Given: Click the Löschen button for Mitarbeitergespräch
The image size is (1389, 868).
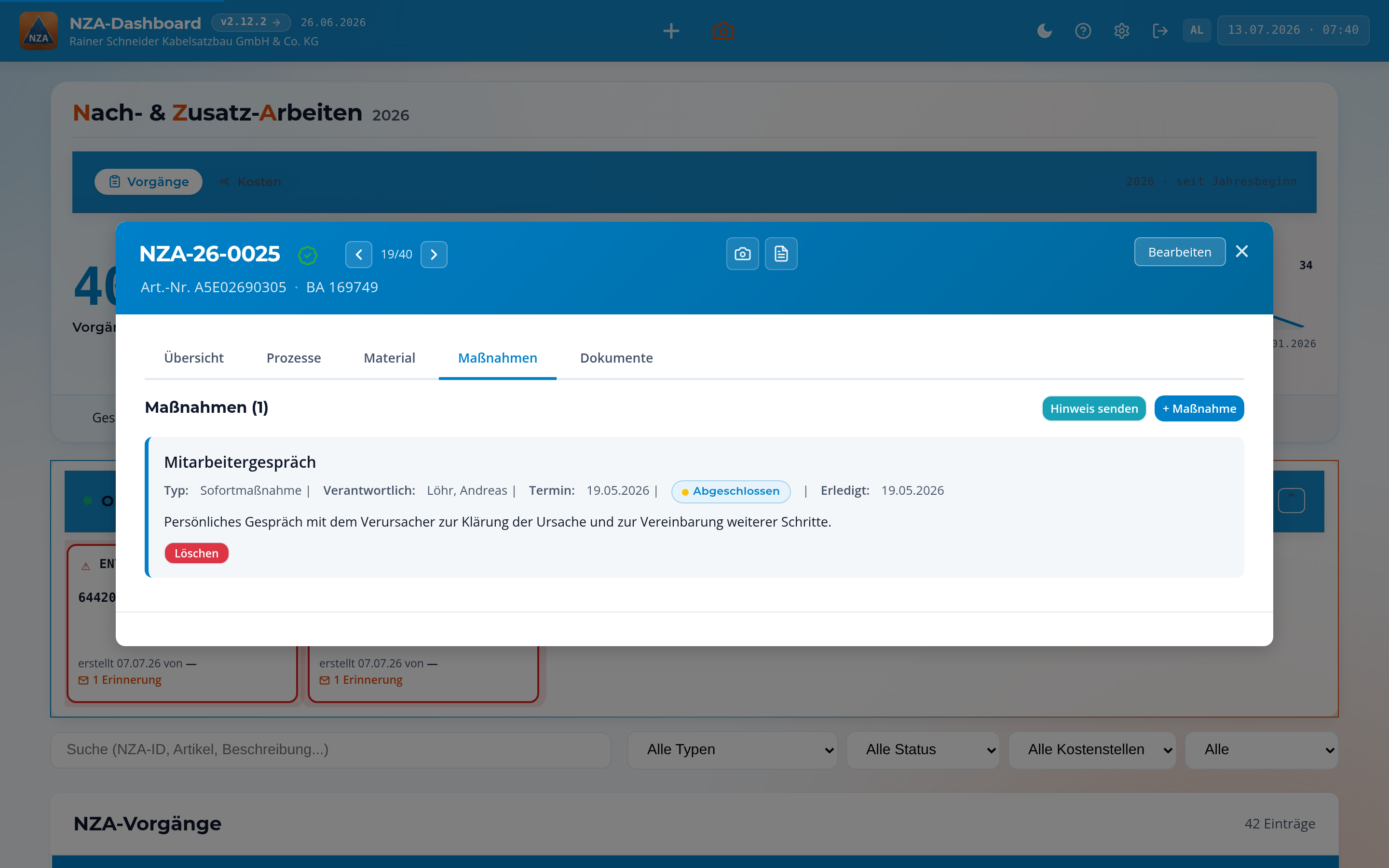Looking at the screenshot, I should pos(196,554).
